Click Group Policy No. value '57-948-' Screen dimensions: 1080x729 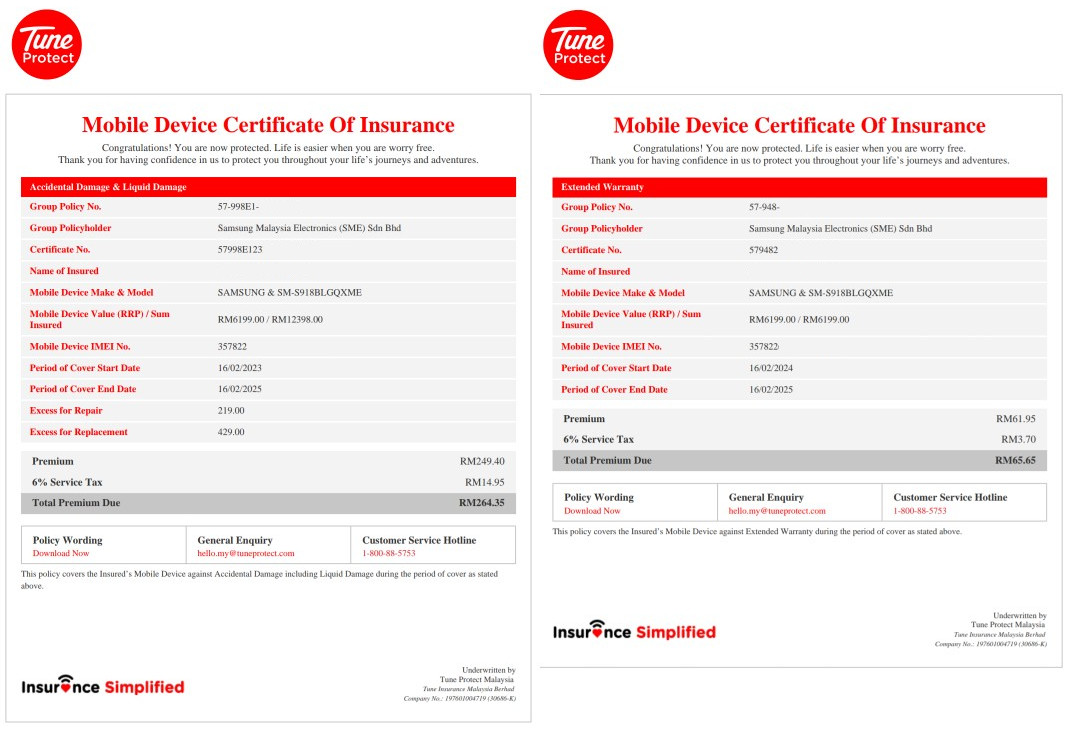[x=765, y=207]
